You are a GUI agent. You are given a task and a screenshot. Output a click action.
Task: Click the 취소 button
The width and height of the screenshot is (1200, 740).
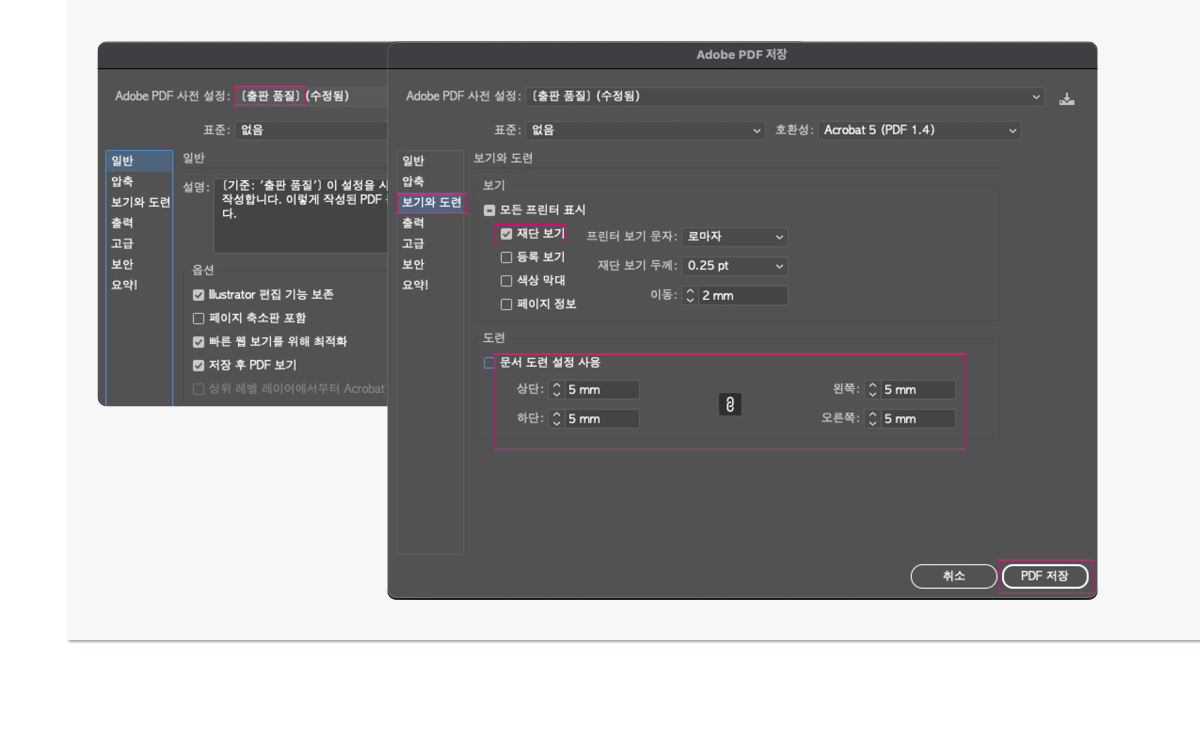pyautogui.click(x=953, y=576)
